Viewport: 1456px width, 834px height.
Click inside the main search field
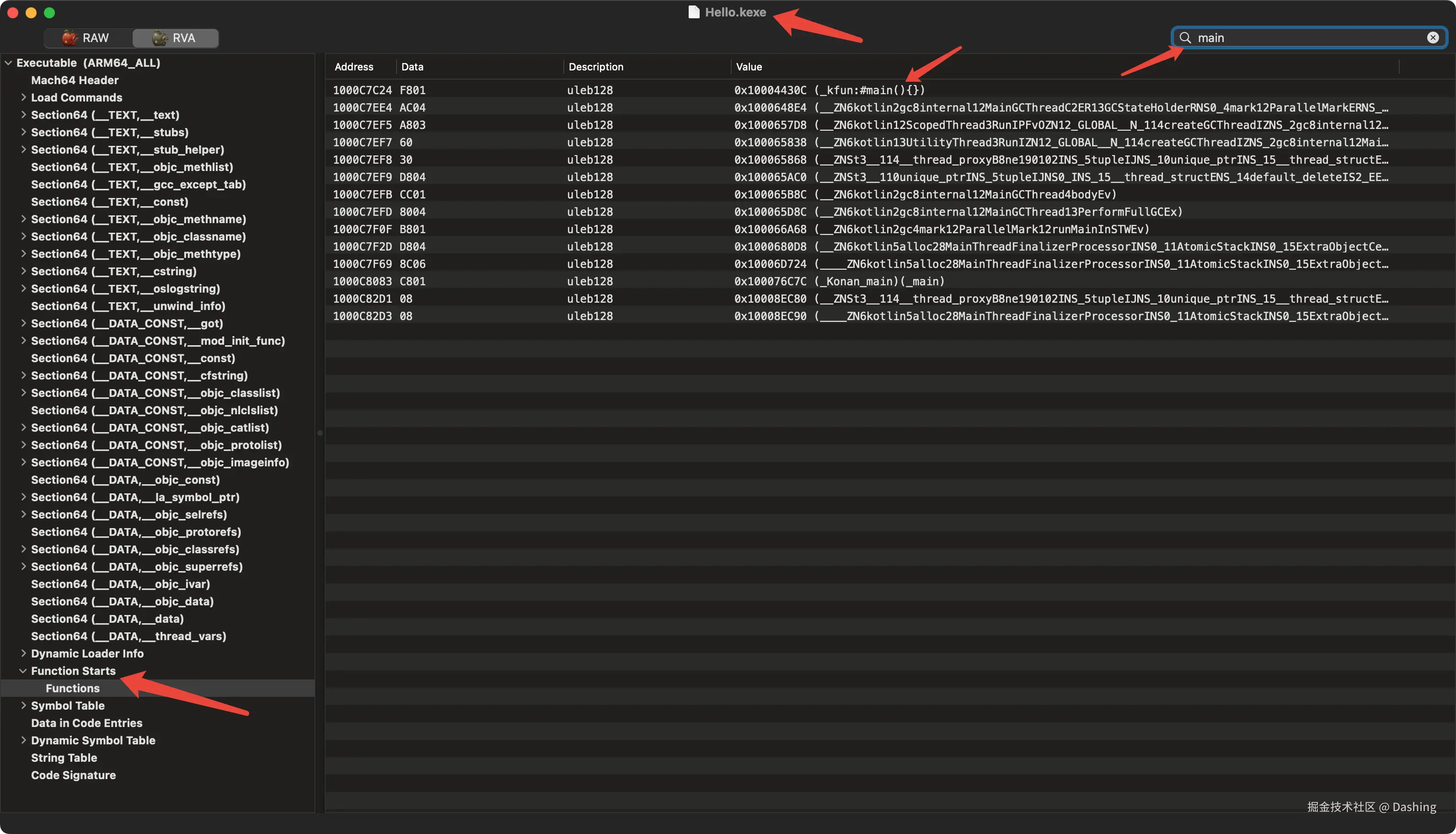coord(1306,38)
